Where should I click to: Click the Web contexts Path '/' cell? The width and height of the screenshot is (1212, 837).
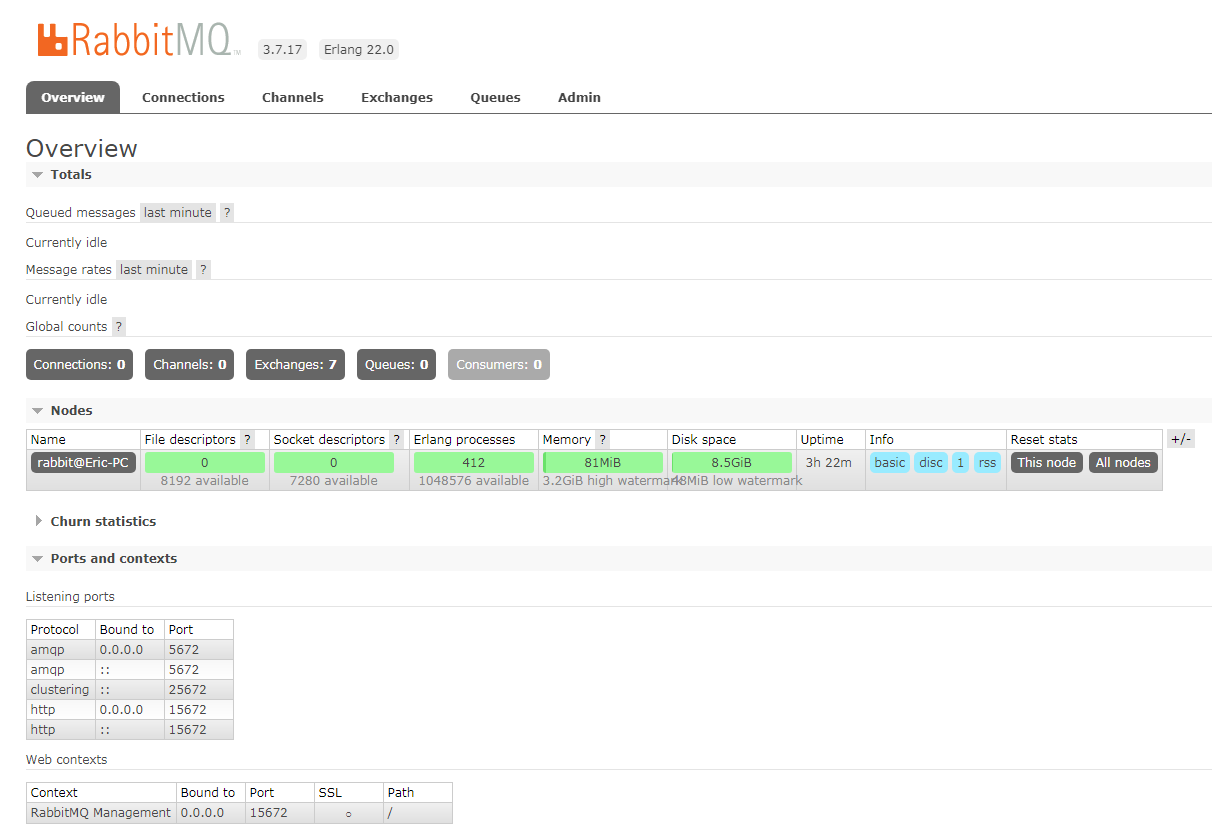418,812
